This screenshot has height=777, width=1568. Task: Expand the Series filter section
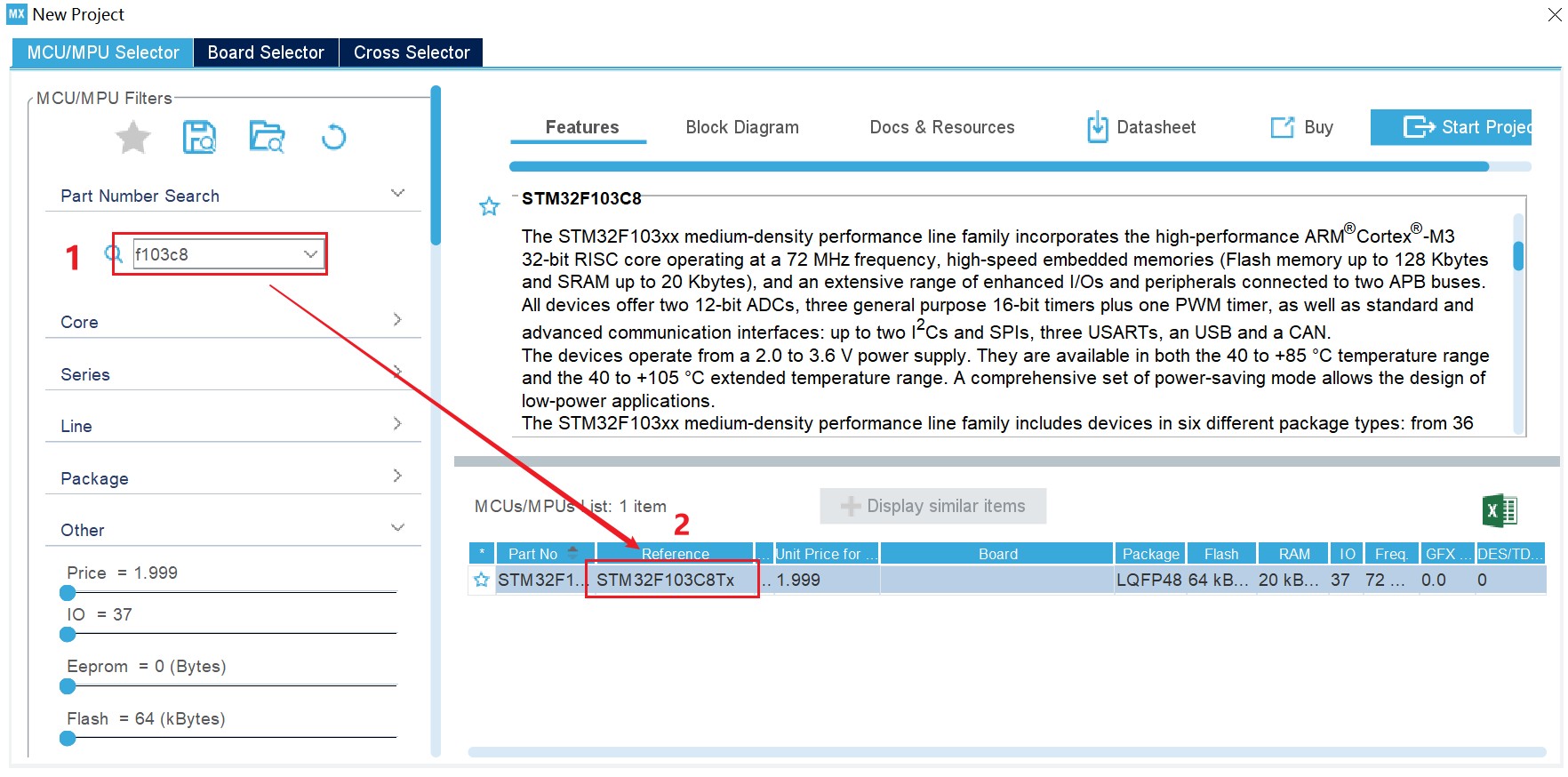(x=397, y=372)
